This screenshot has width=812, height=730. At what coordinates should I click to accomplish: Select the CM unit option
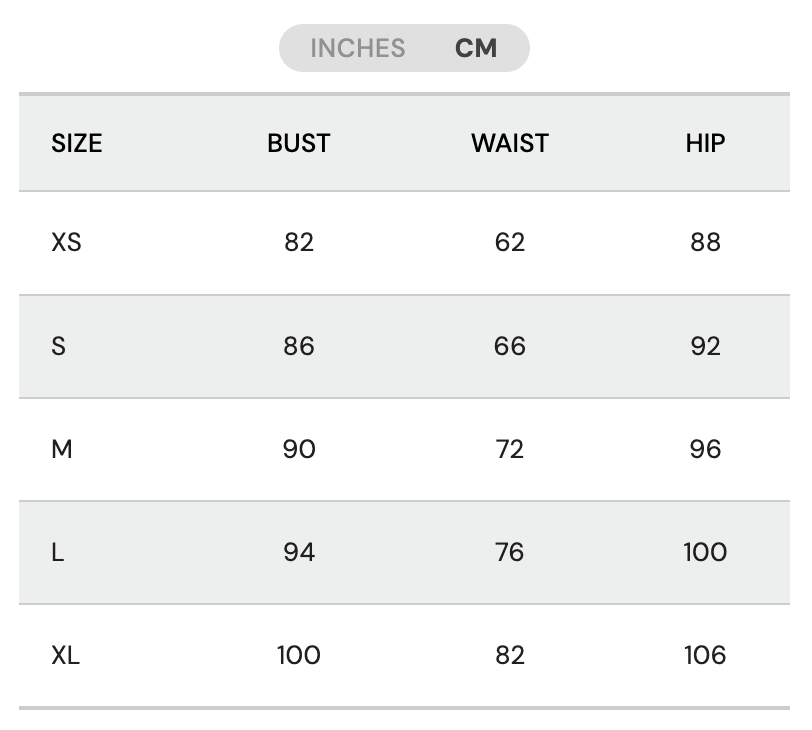476,48
